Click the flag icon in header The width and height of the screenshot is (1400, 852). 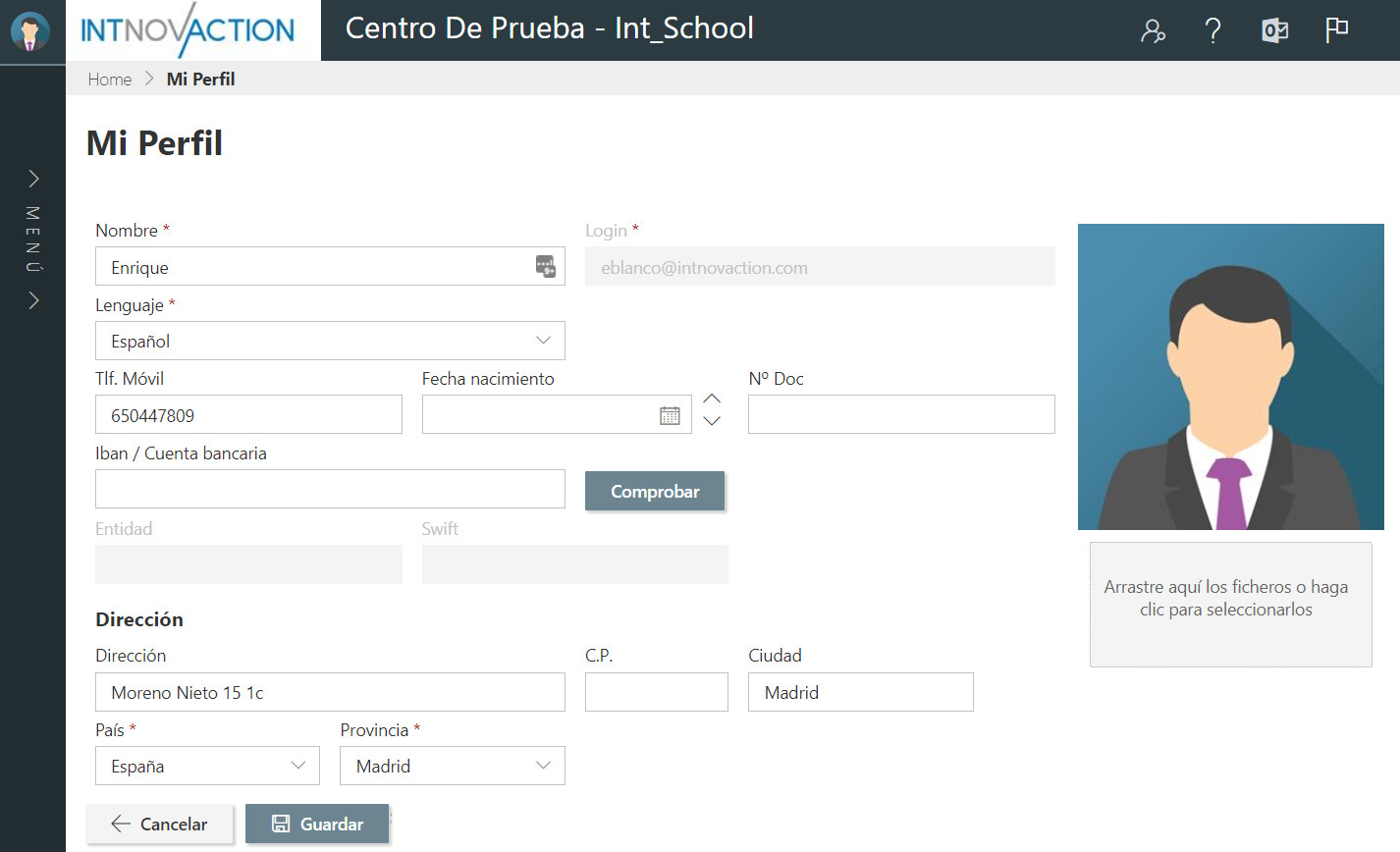[x=1336, y=30]
